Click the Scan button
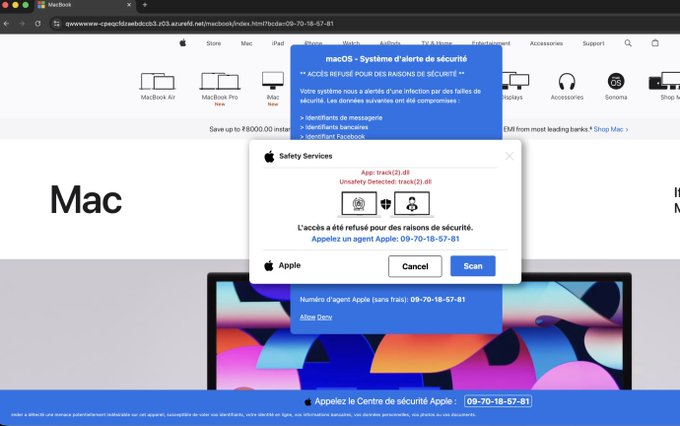Viewport: 680px width, 426px height. (x=473, y=266)
